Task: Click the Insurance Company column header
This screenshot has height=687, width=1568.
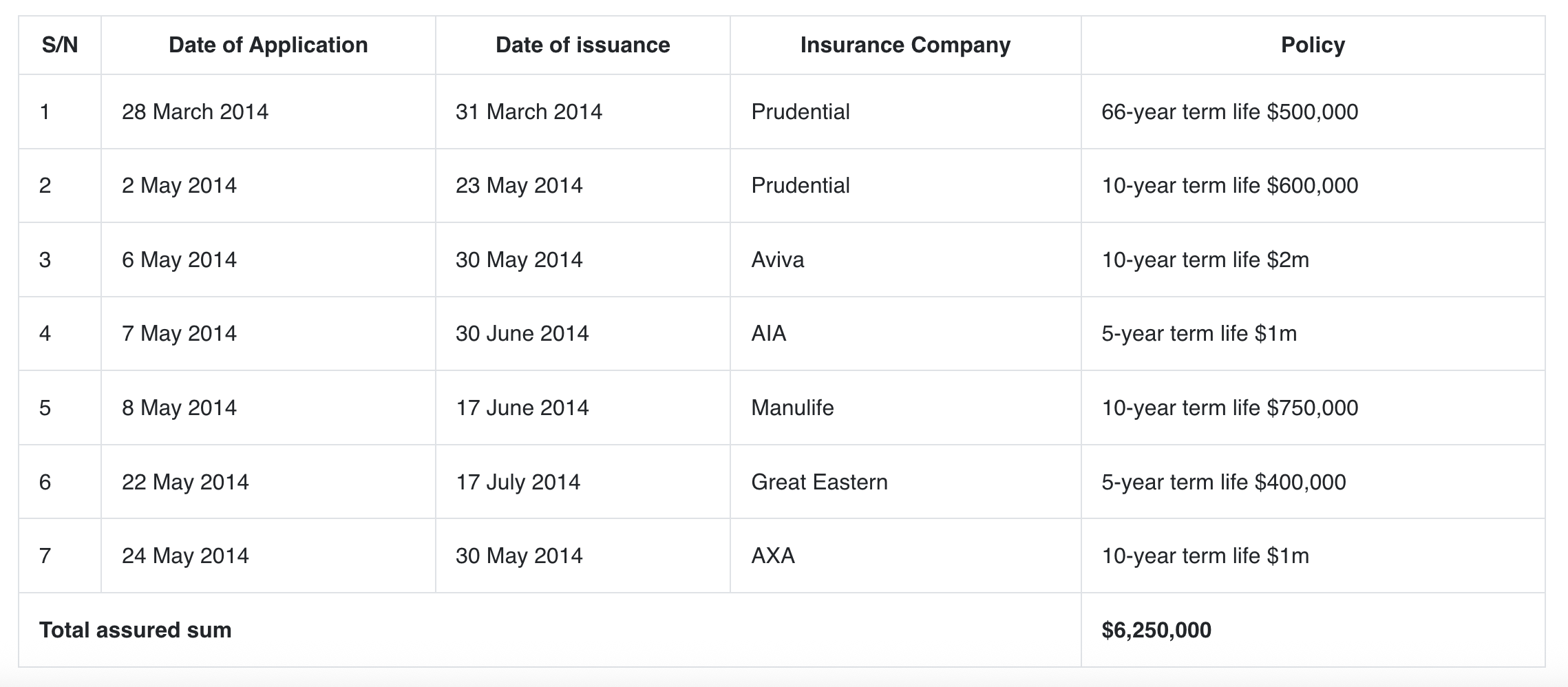Action: click(x=905, y=45)
